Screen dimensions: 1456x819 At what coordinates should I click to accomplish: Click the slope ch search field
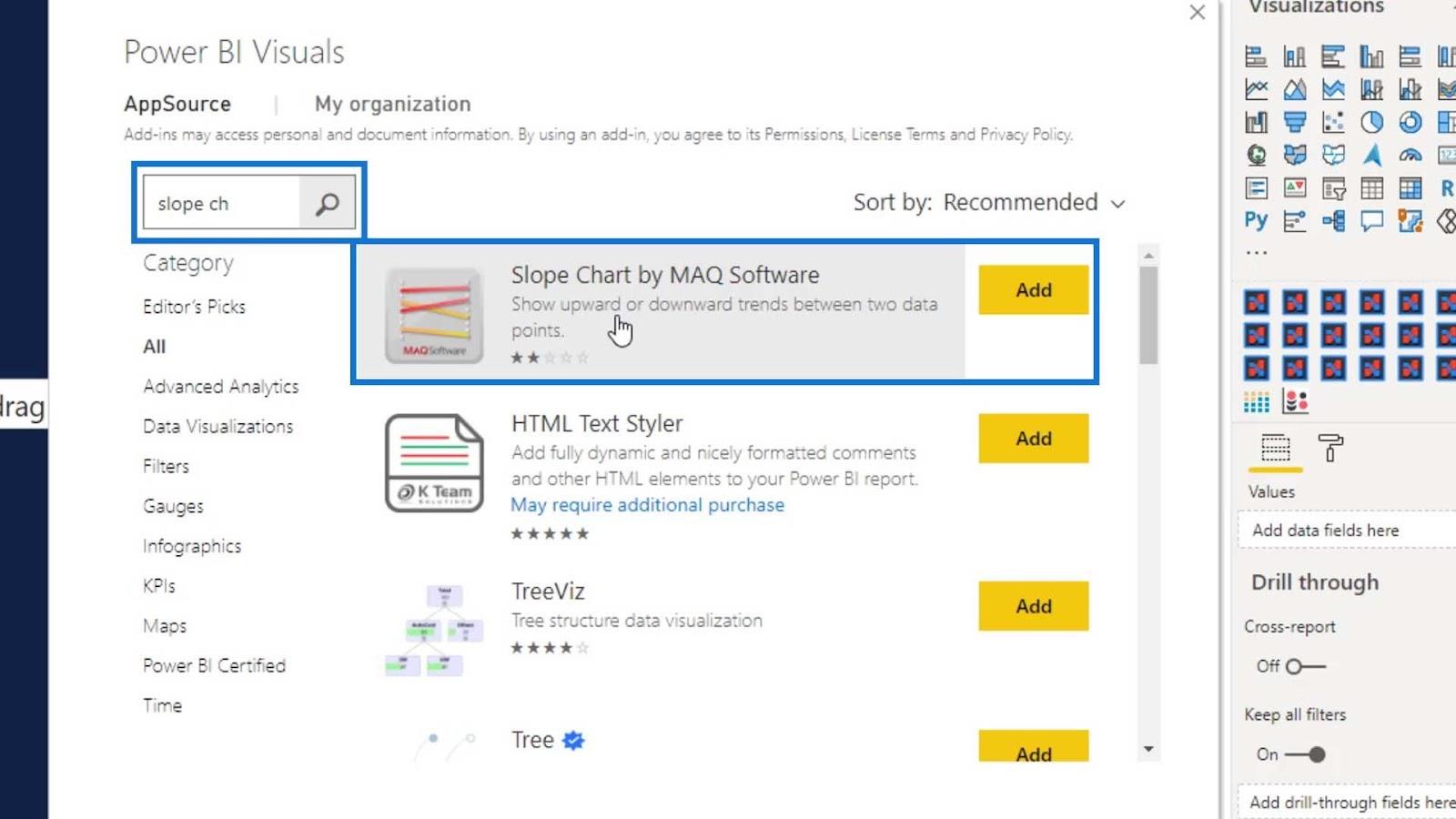pyautogui.click(x=221, y=204)
